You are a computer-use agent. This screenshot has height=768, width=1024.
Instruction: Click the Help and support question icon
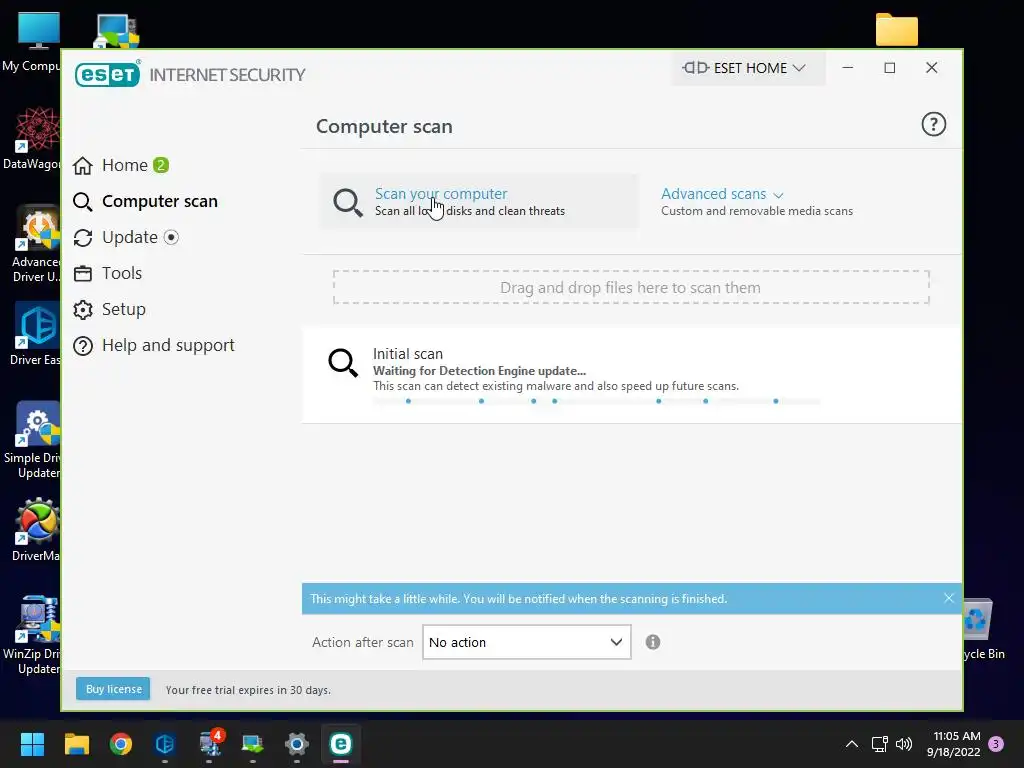point(83,345)
